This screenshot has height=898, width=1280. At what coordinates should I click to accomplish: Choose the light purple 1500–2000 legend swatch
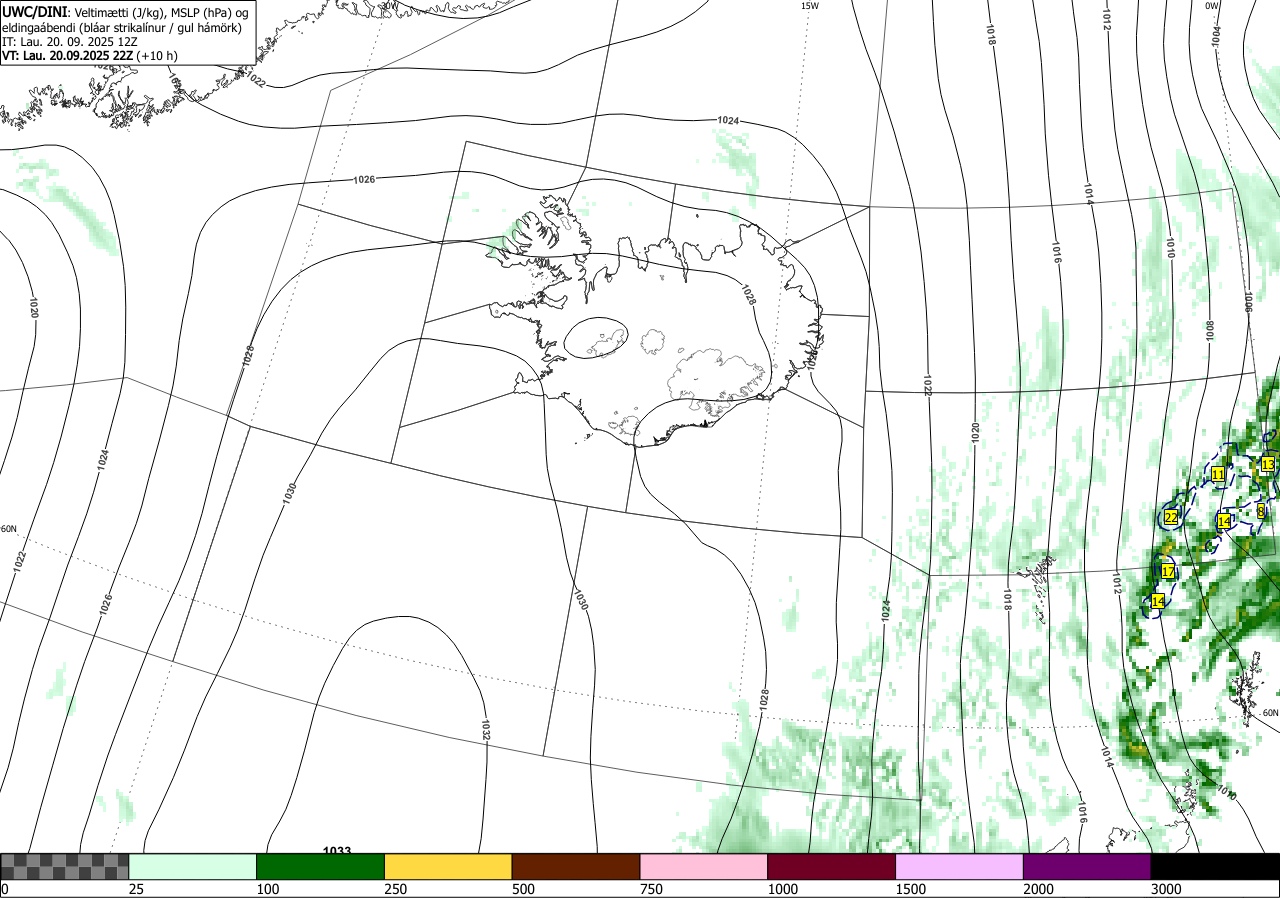[x=960, y=866]
